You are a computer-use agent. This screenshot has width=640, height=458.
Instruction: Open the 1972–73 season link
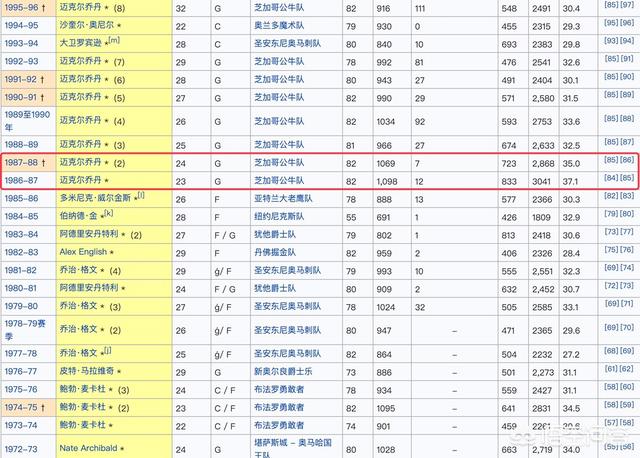coord(21,449)
